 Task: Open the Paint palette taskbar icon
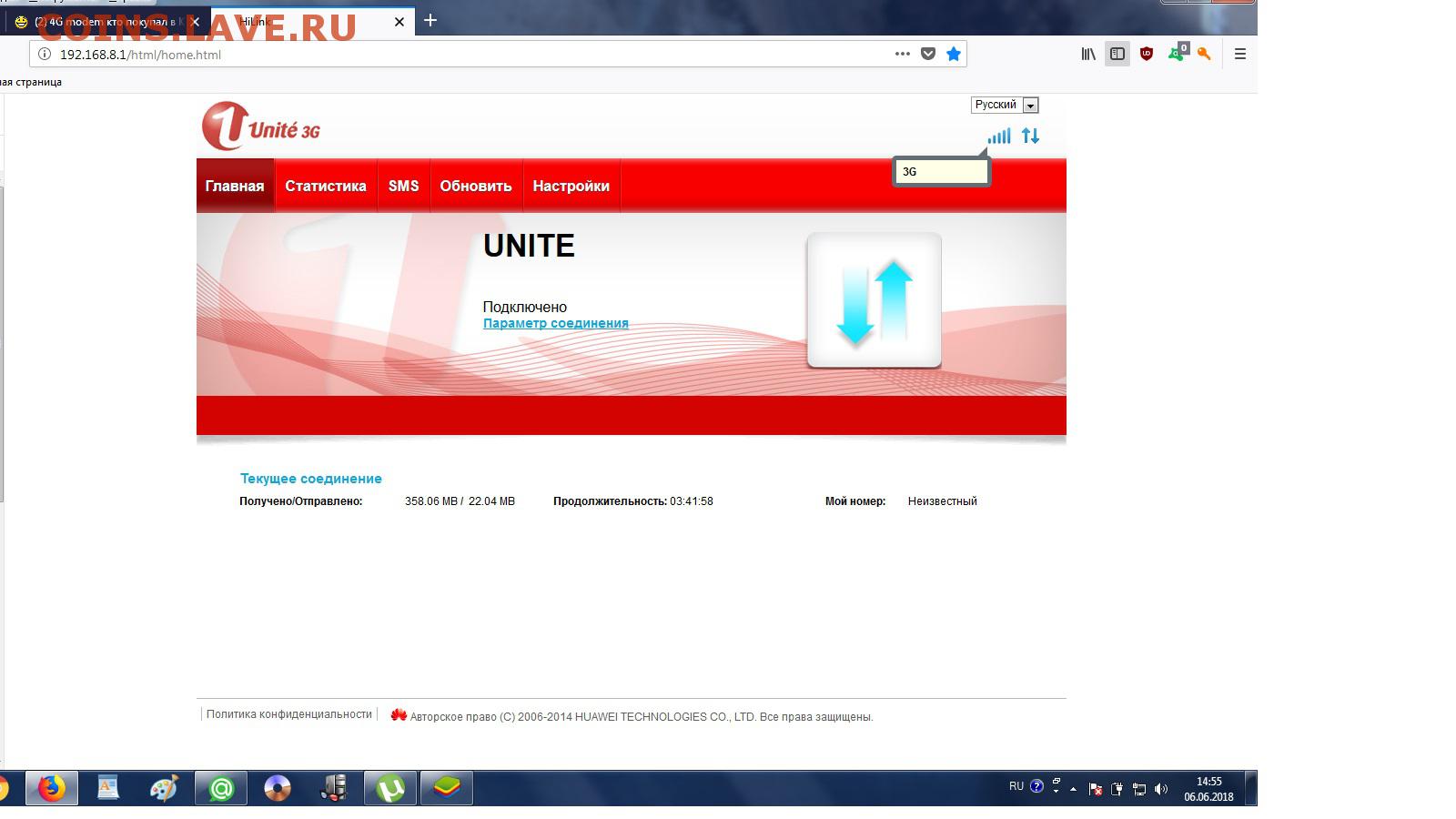pyautogui.click(x=164, y=788)
